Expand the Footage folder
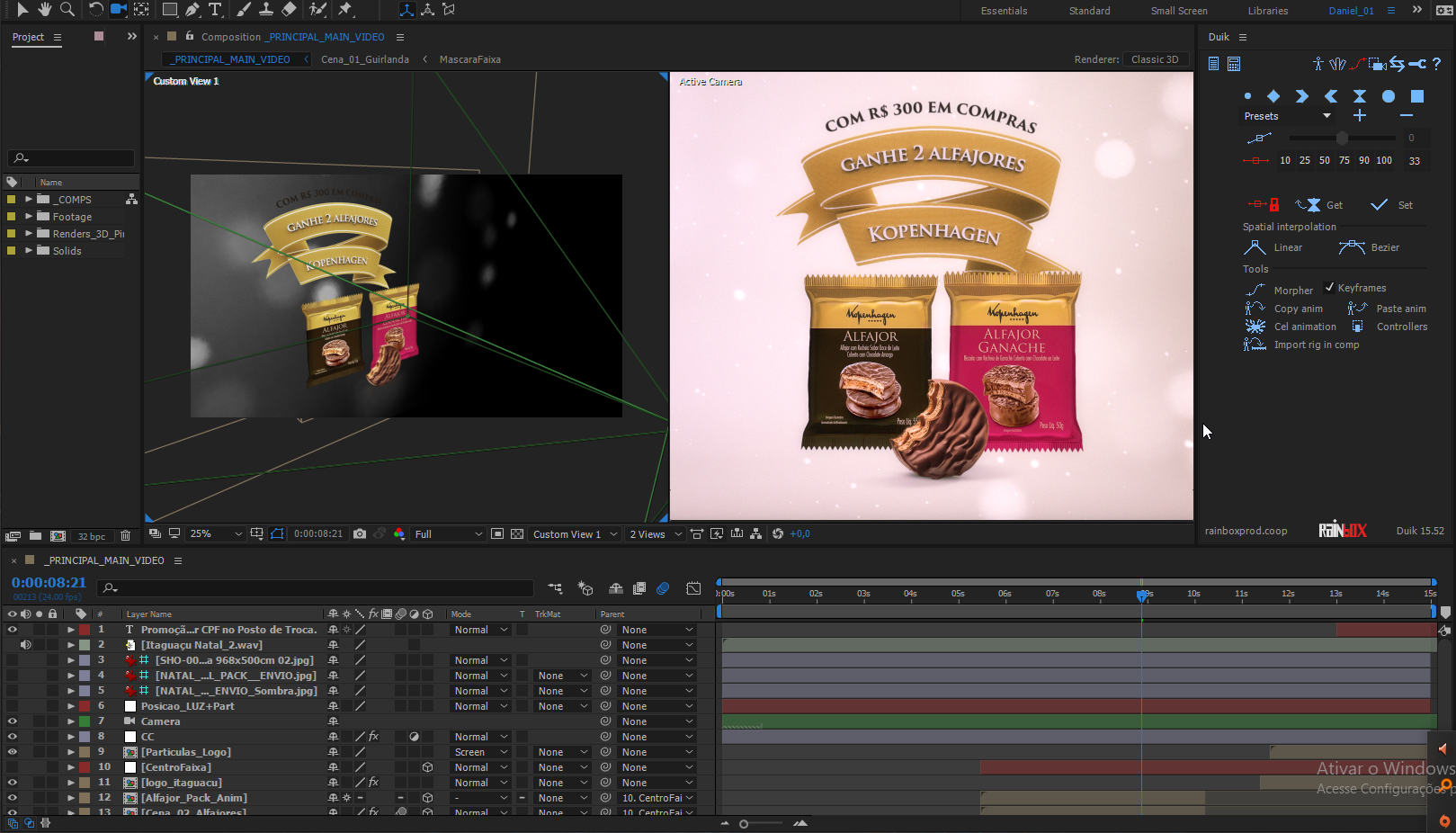This screenshot has width=1456, height=833. pos(29,217)
